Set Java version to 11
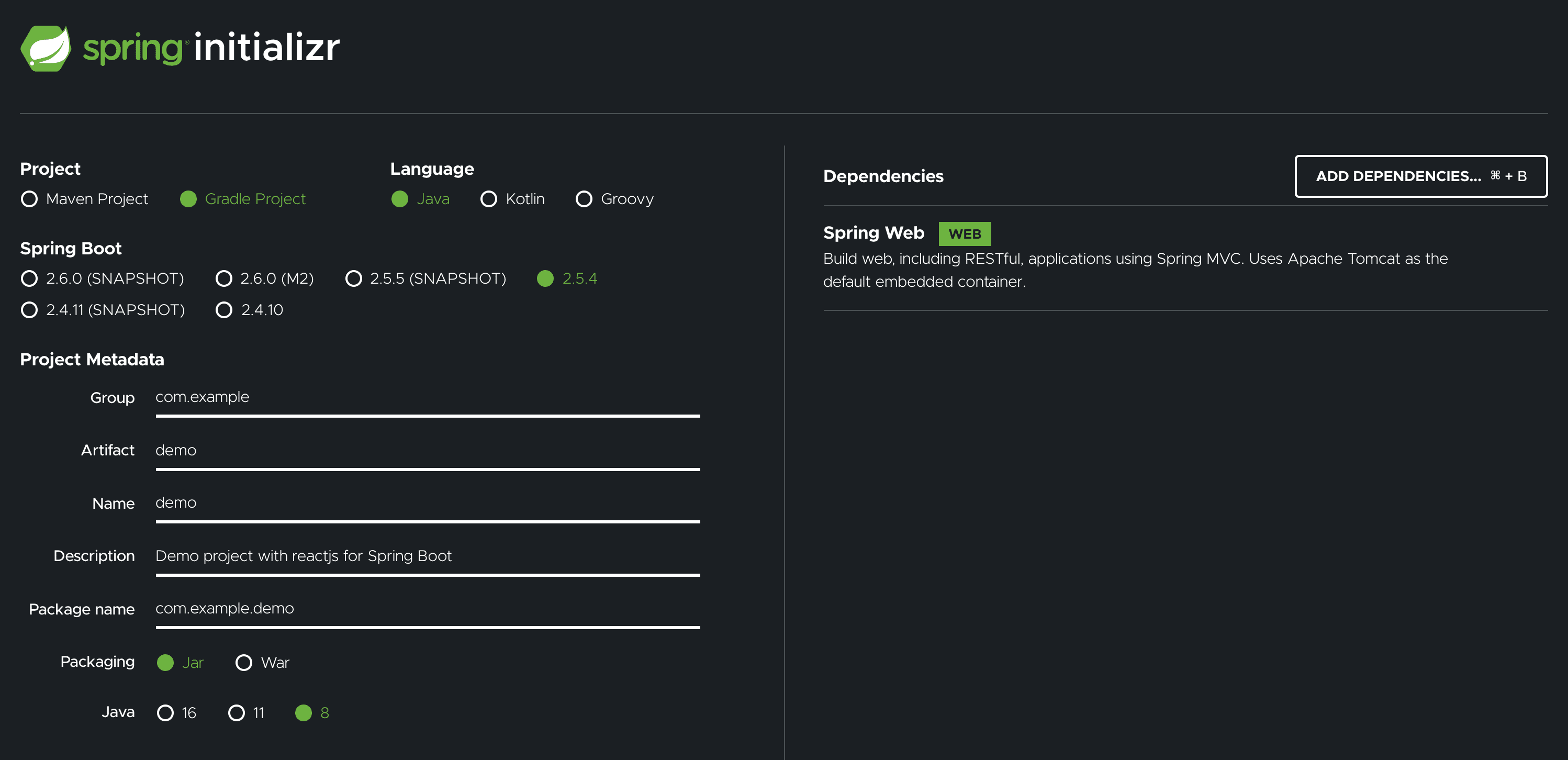1568x760 pixels. tap(237, 713)
